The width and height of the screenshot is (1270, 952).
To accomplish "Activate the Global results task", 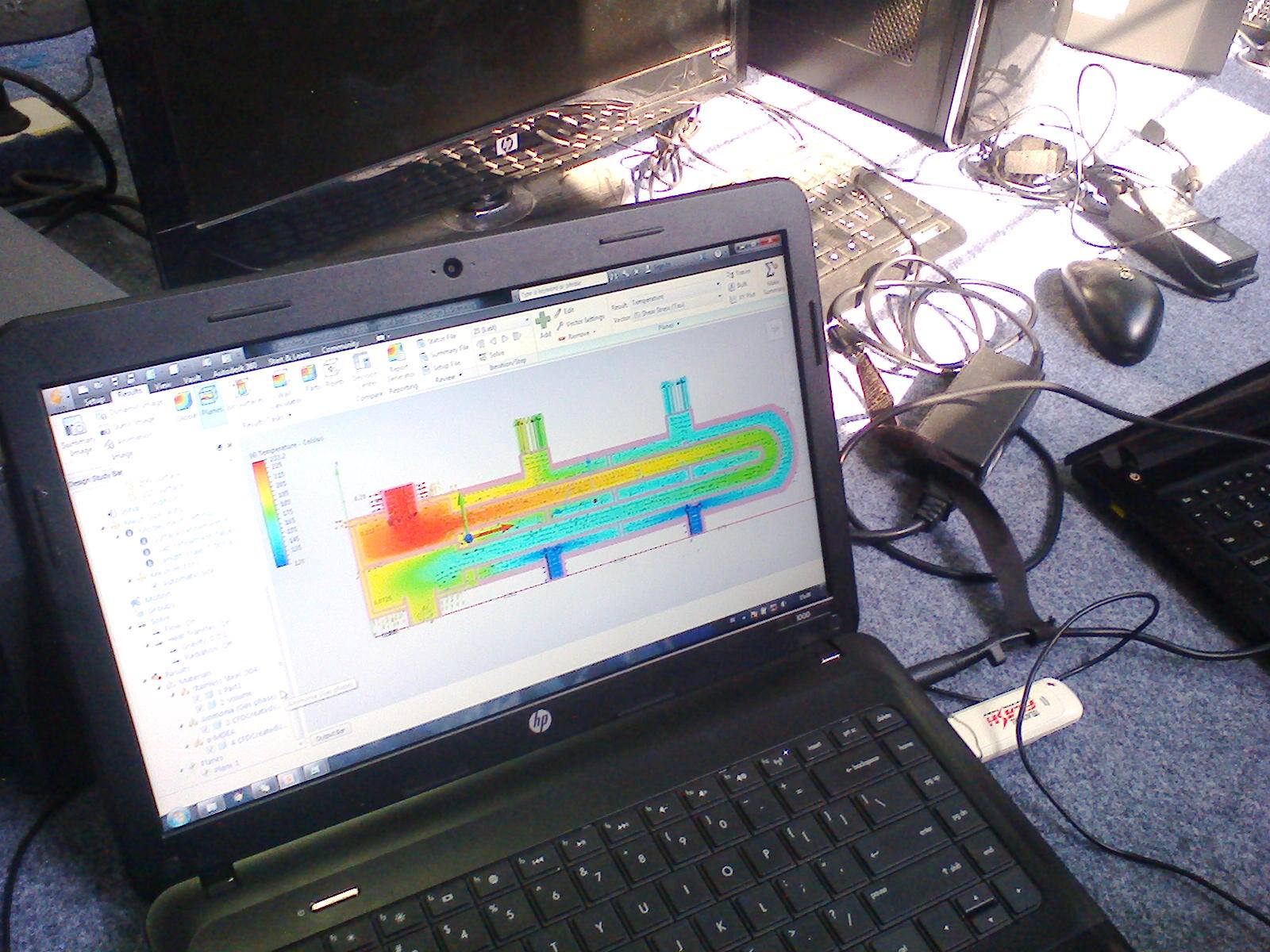I will click(x=183, y=405).
